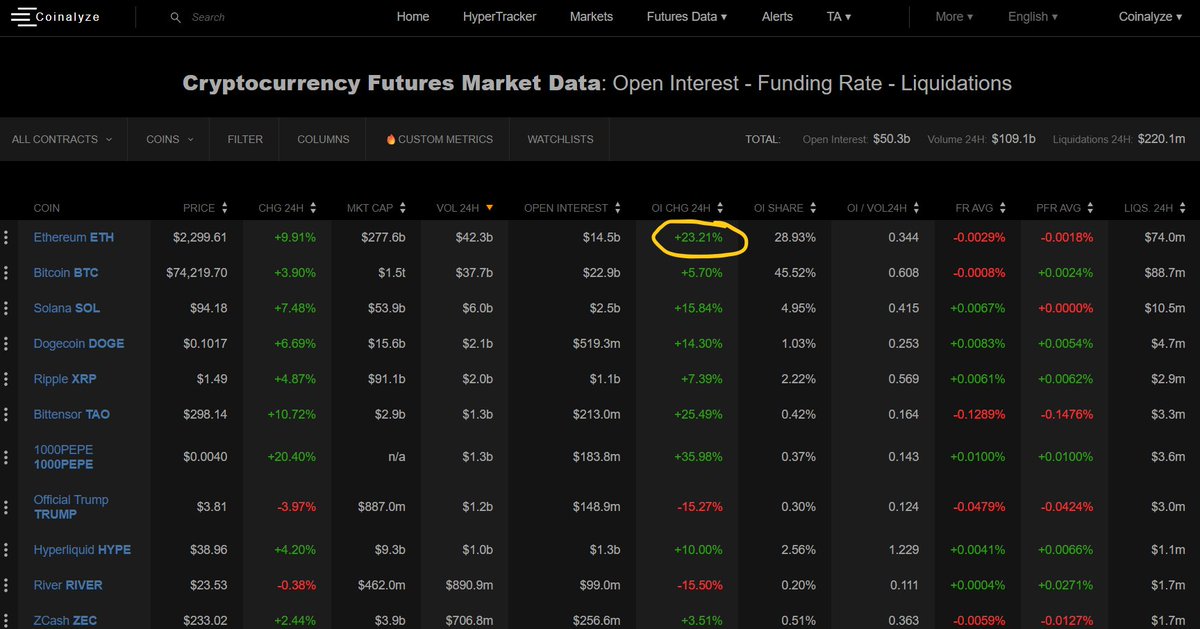Open CUSTOM METRICS with flame icon

[x=439, y=139]
